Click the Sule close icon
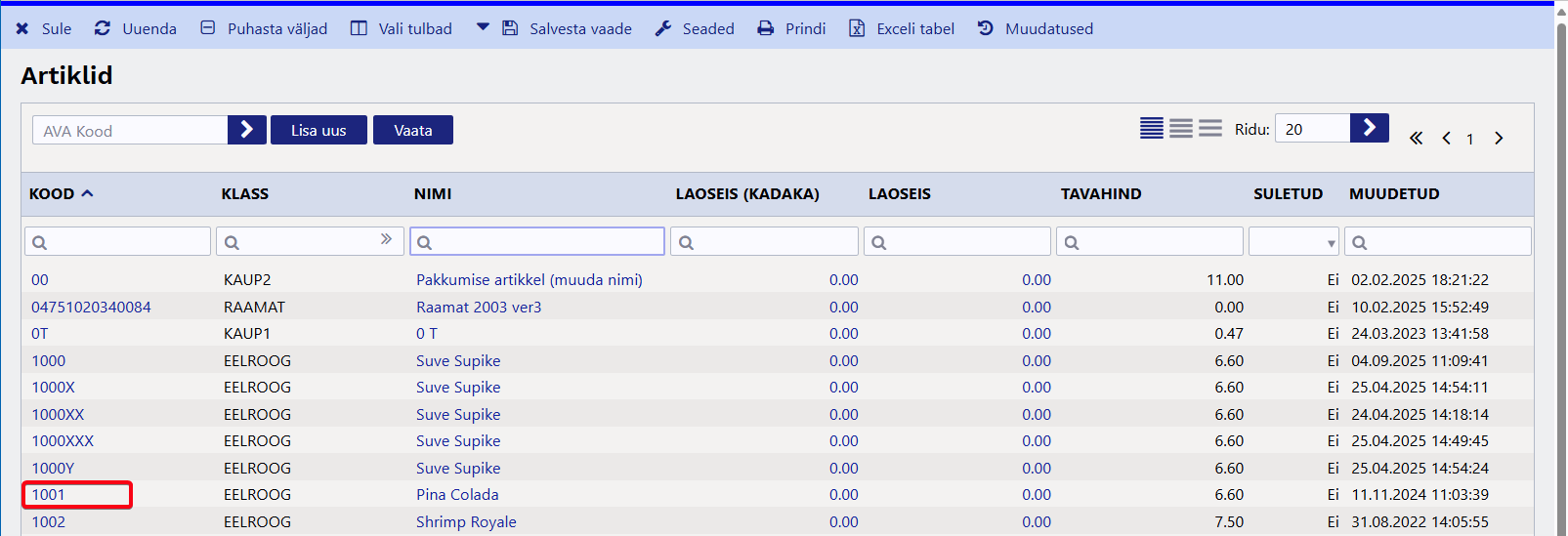The image size is (1568, 536). [22, 29]
